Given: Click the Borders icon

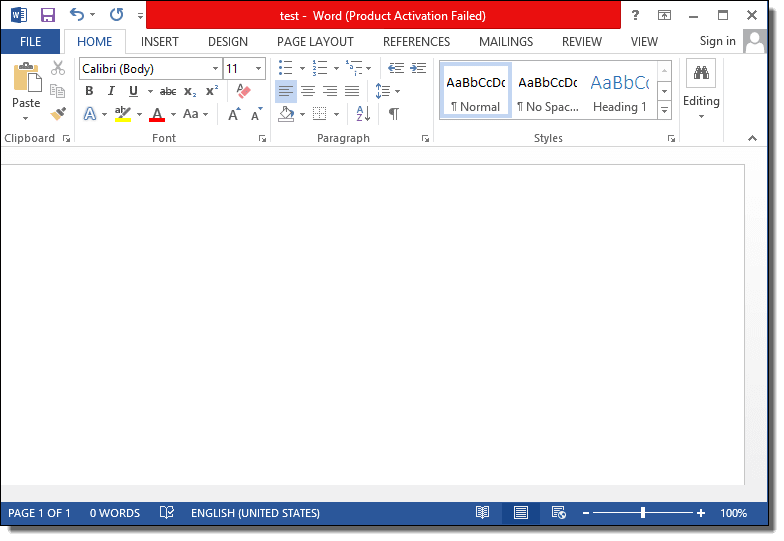Looking at the screenshot, I should tap(320, 114).
